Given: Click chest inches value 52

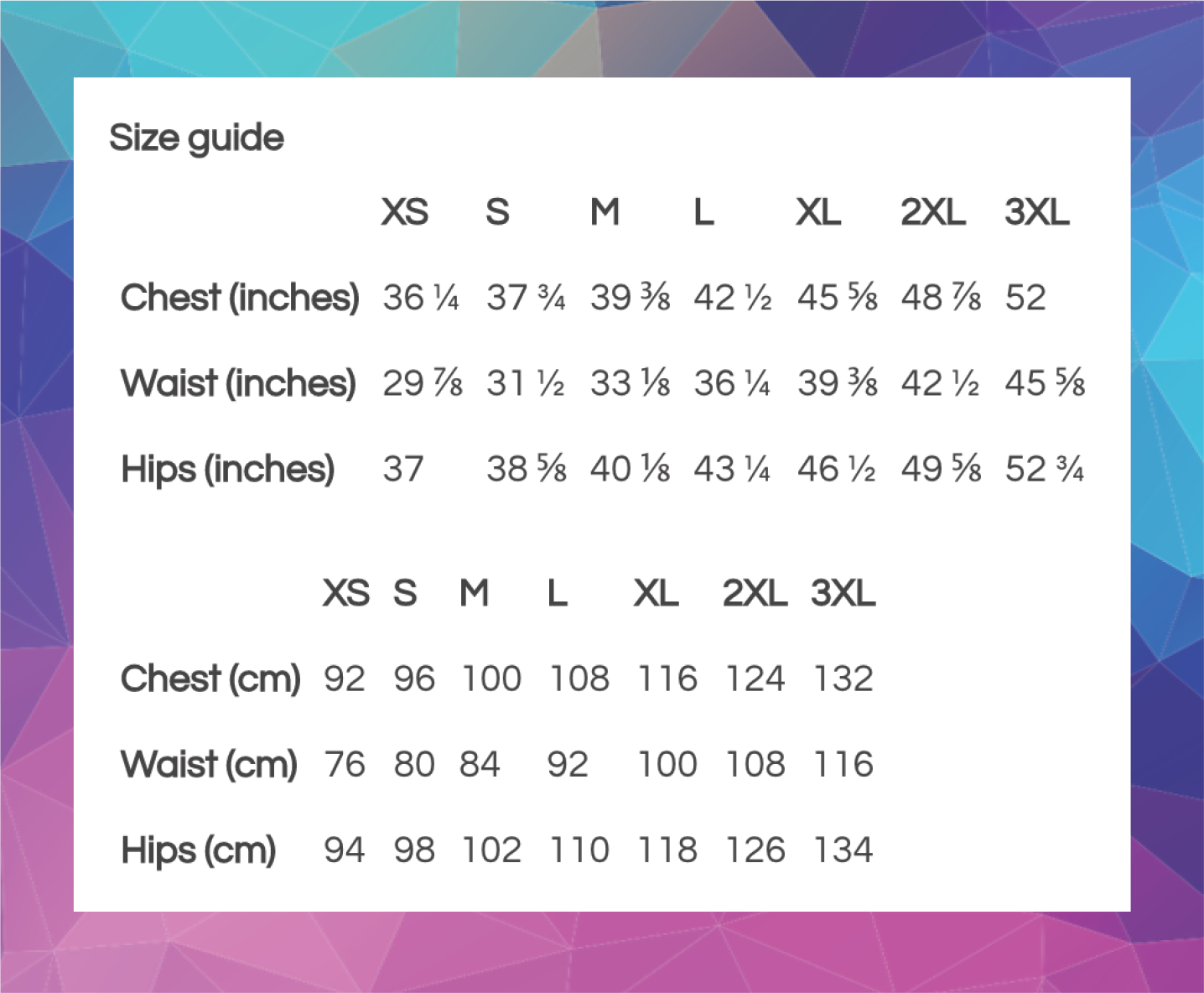Looking at the screenshot, I should coord(1025,298).
